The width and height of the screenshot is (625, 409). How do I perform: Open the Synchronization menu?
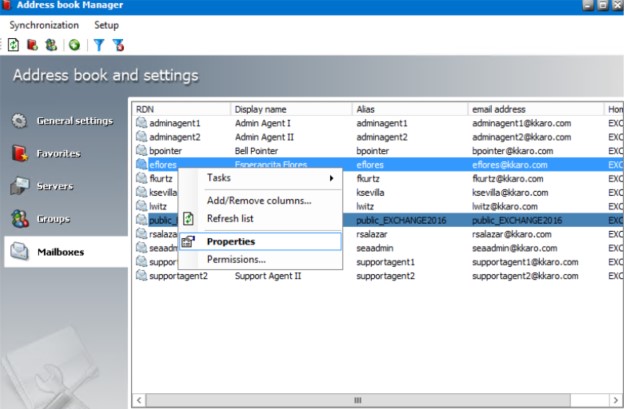tap(44, 25)
